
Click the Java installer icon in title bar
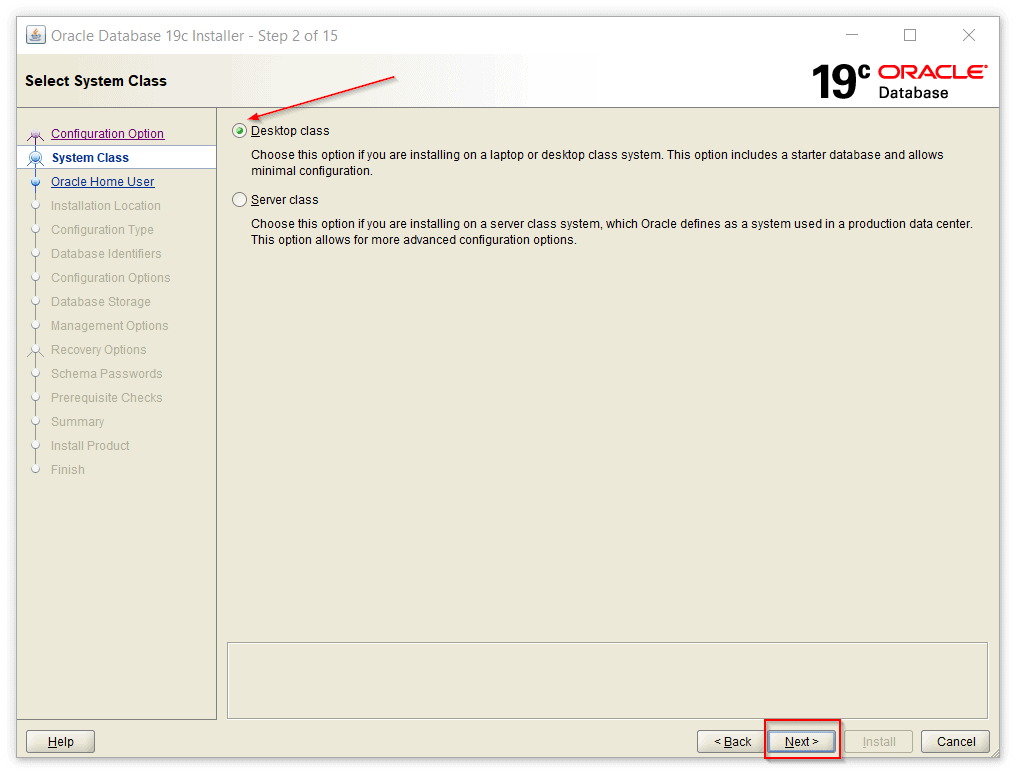36,35
